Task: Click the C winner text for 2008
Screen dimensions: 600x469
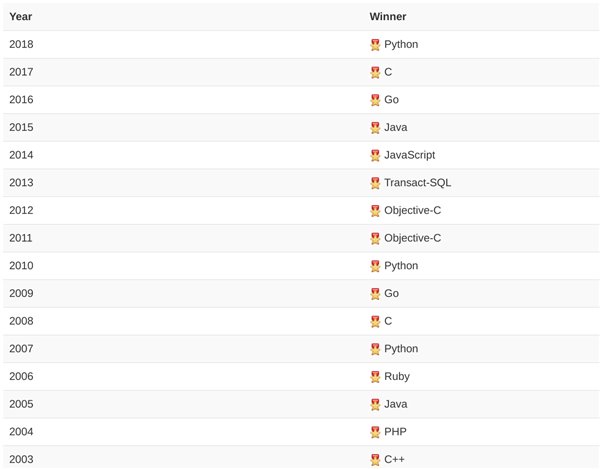Action: pos(388,321)
